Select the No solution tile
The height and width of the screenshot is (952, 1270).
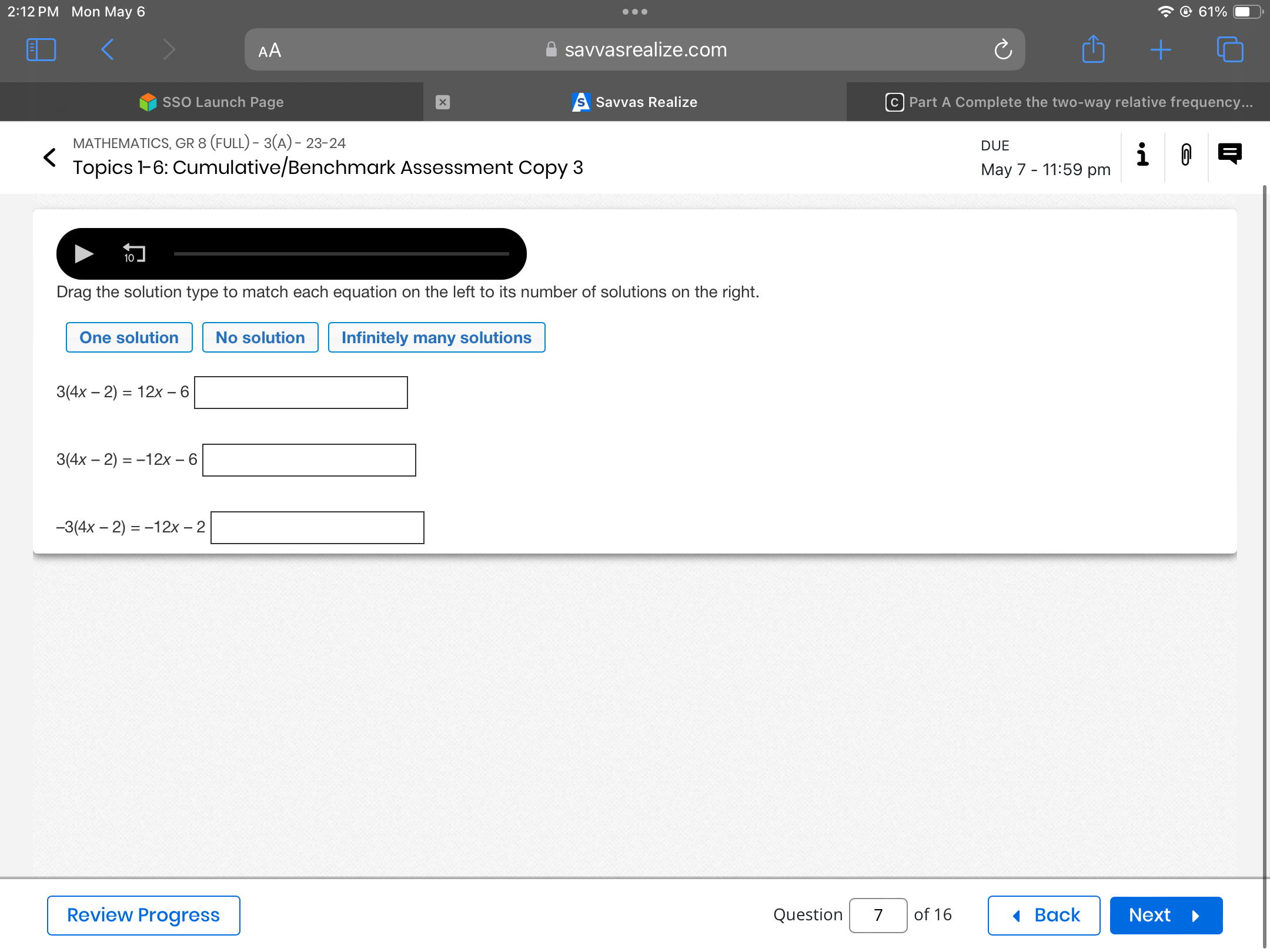coord(260,337)
